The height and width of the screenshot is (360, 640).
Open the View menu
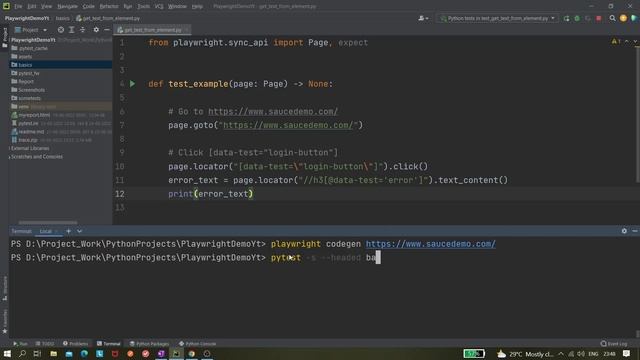(47, 7)
